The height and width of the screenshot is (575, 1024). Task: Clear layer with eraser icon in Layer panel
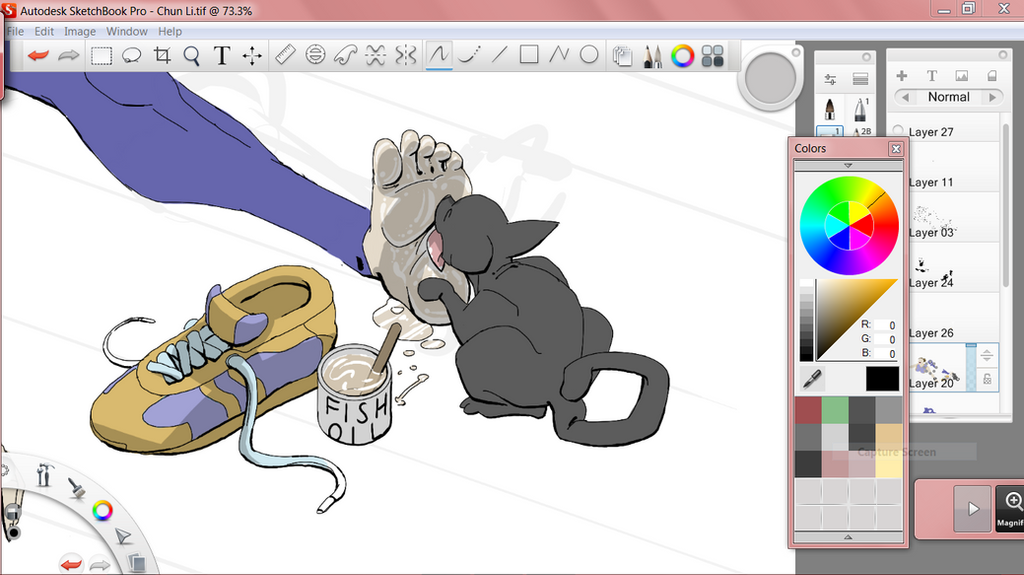click(x=992, y=76)
